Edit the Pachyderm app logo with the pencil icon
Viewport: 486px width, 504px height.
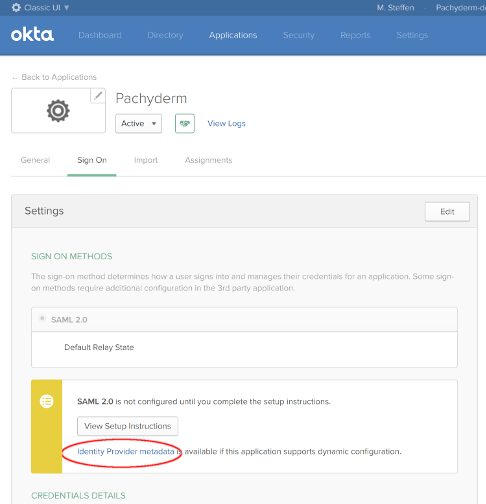pyautogui.click(x=98, y=96)
